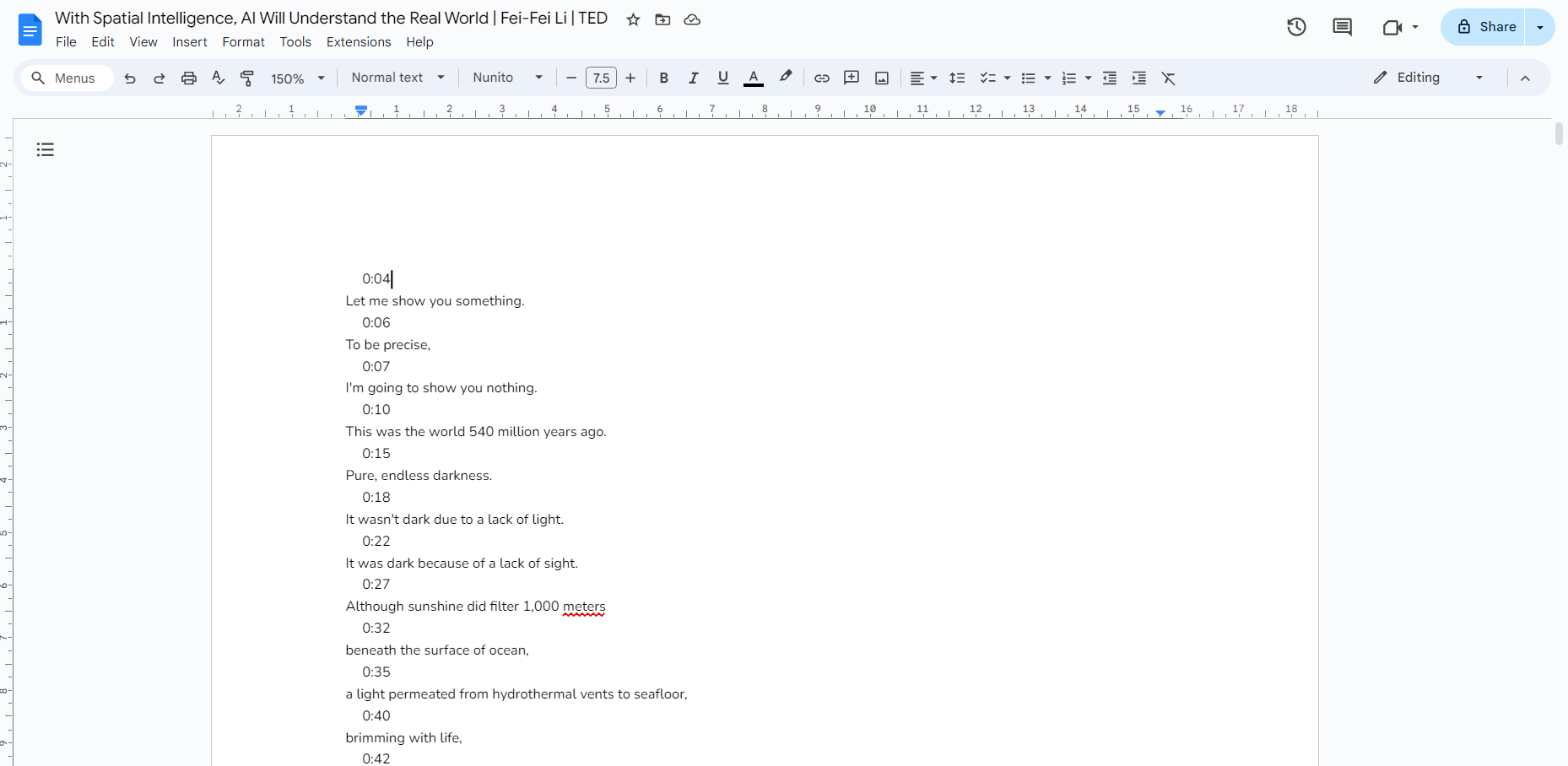Open comments panel icon
This screenshot has width=1568, height=766.
(1342, 27)
